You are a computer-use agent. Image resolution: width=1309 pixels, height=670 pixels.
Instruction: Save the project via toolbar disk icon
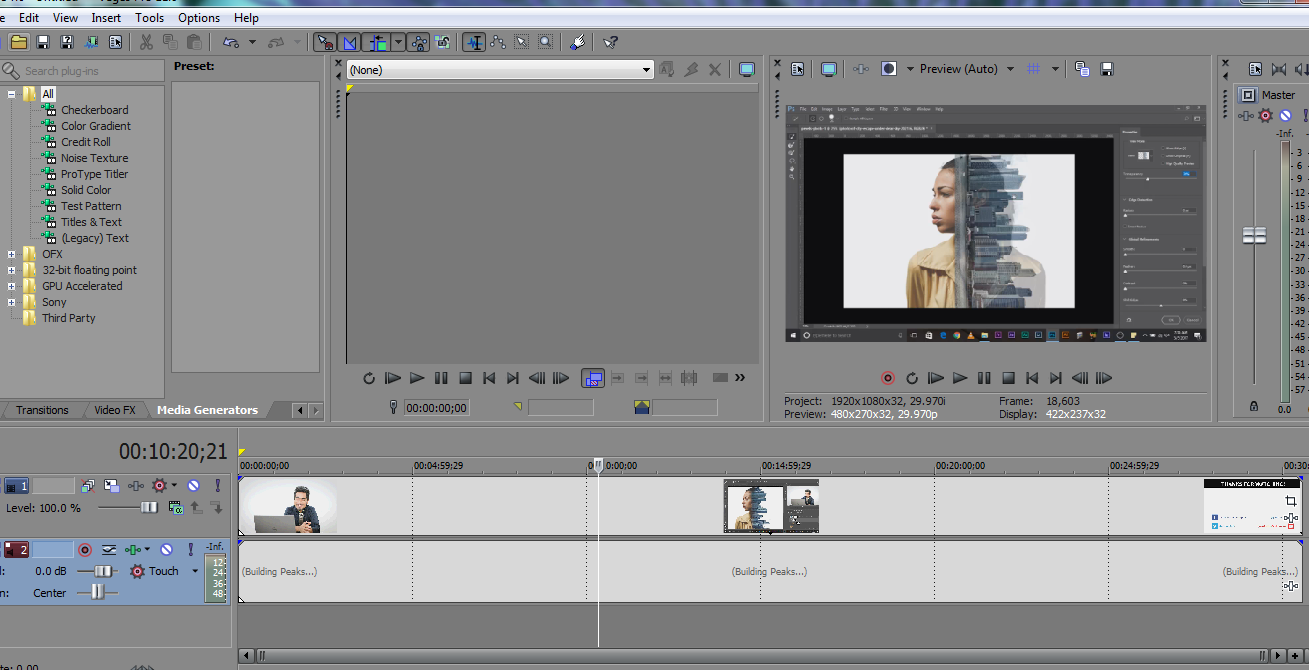43,42
